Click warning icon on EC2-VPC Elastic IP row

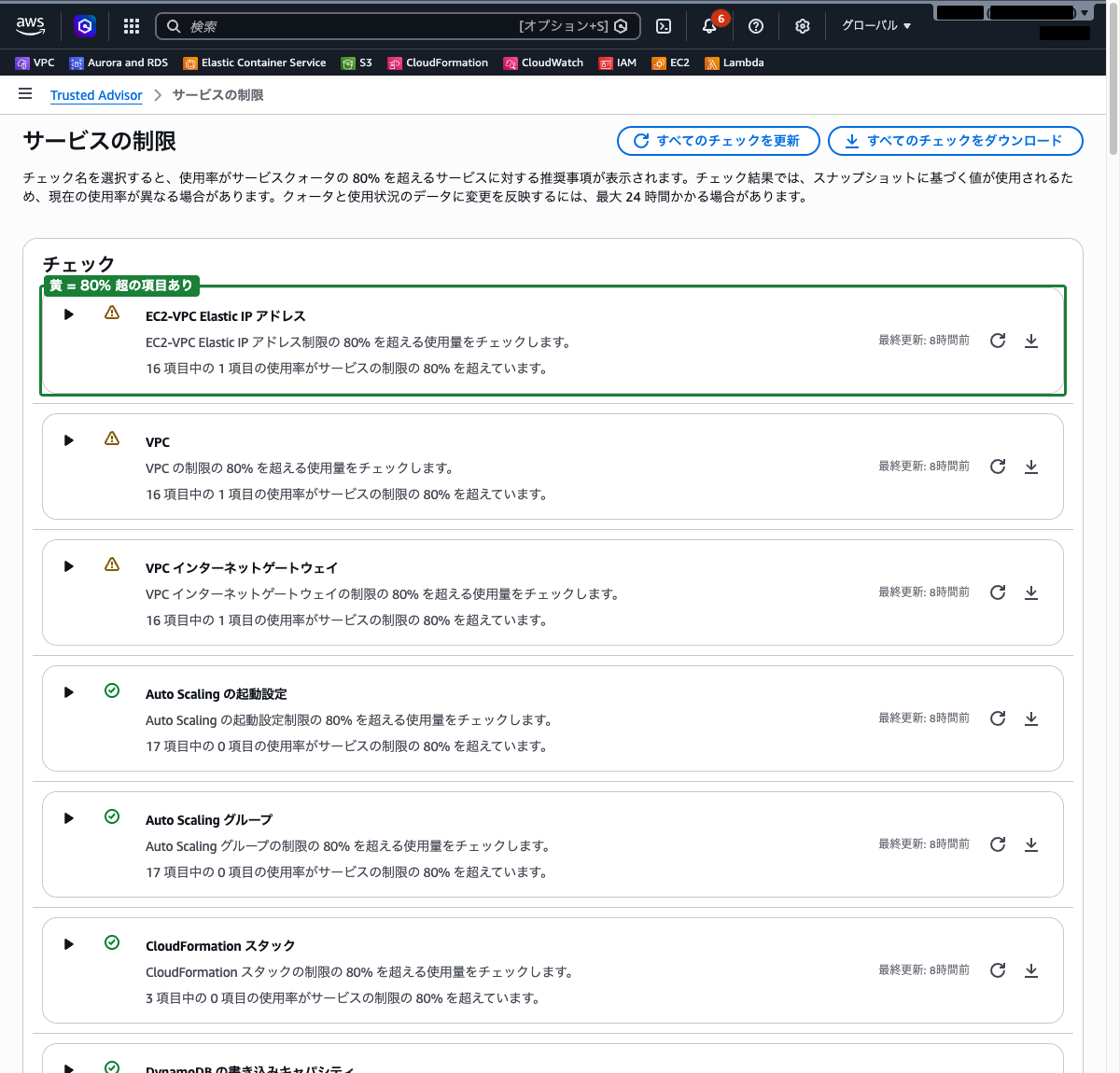tap(112, 313)
